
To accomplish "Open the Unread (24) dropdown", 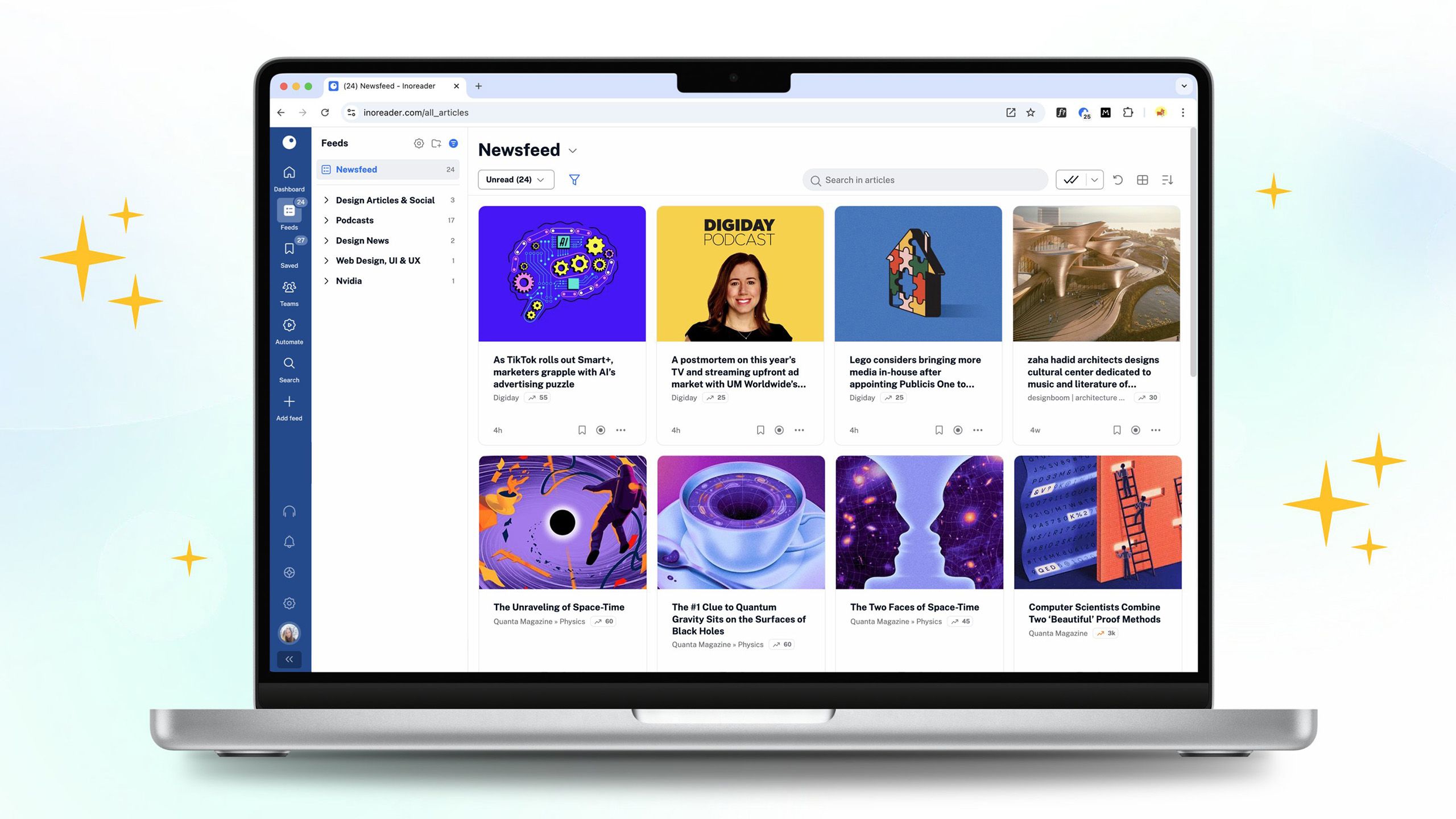I will (515, 180).
